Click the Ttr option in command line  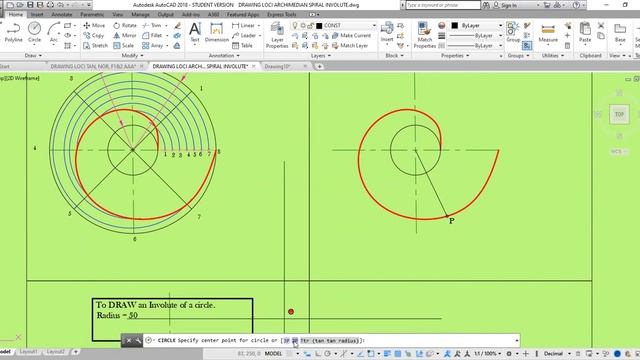[x=329, y=340]
